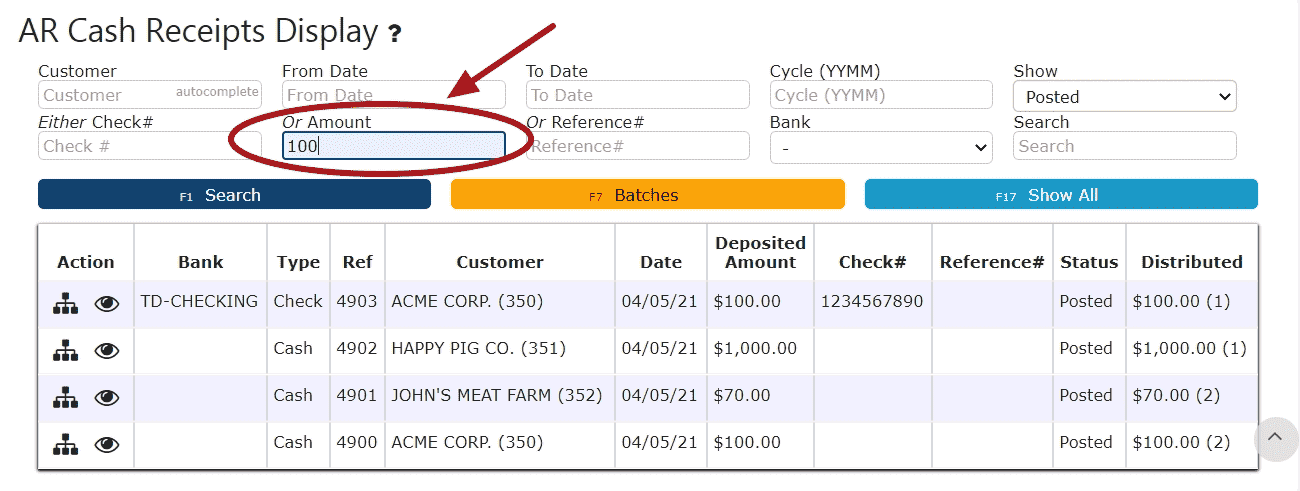The height and width of the screenshot is (491, 1300).
Task: Open the Show dropdown set to Posted
Action: pyautogui.click(x=1124, y=96)
